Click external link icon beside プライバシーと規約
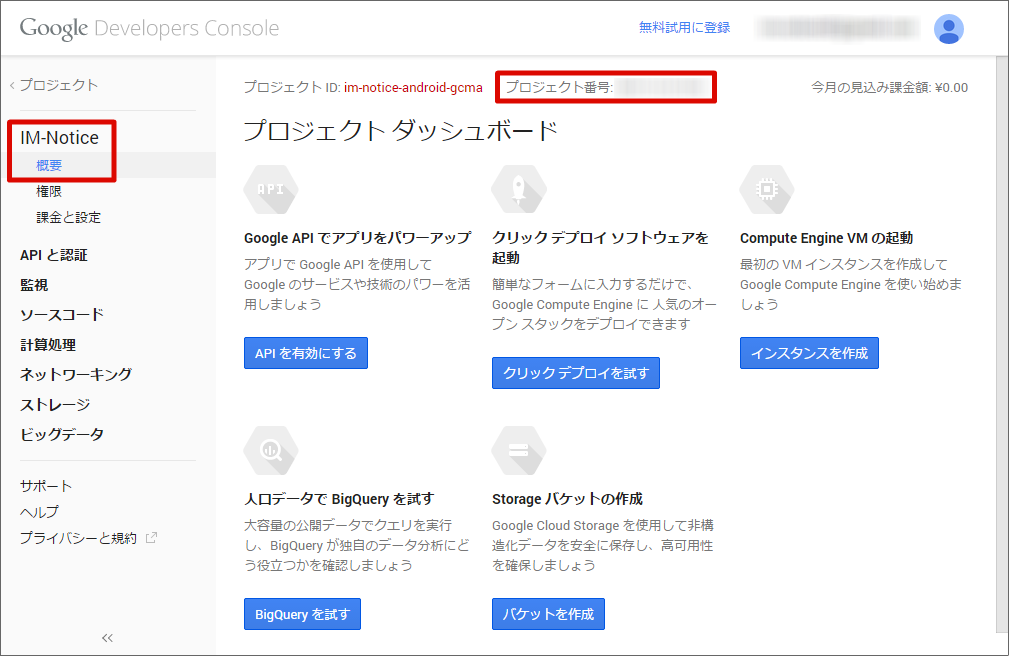1009x656 pixels. point(151,538)
